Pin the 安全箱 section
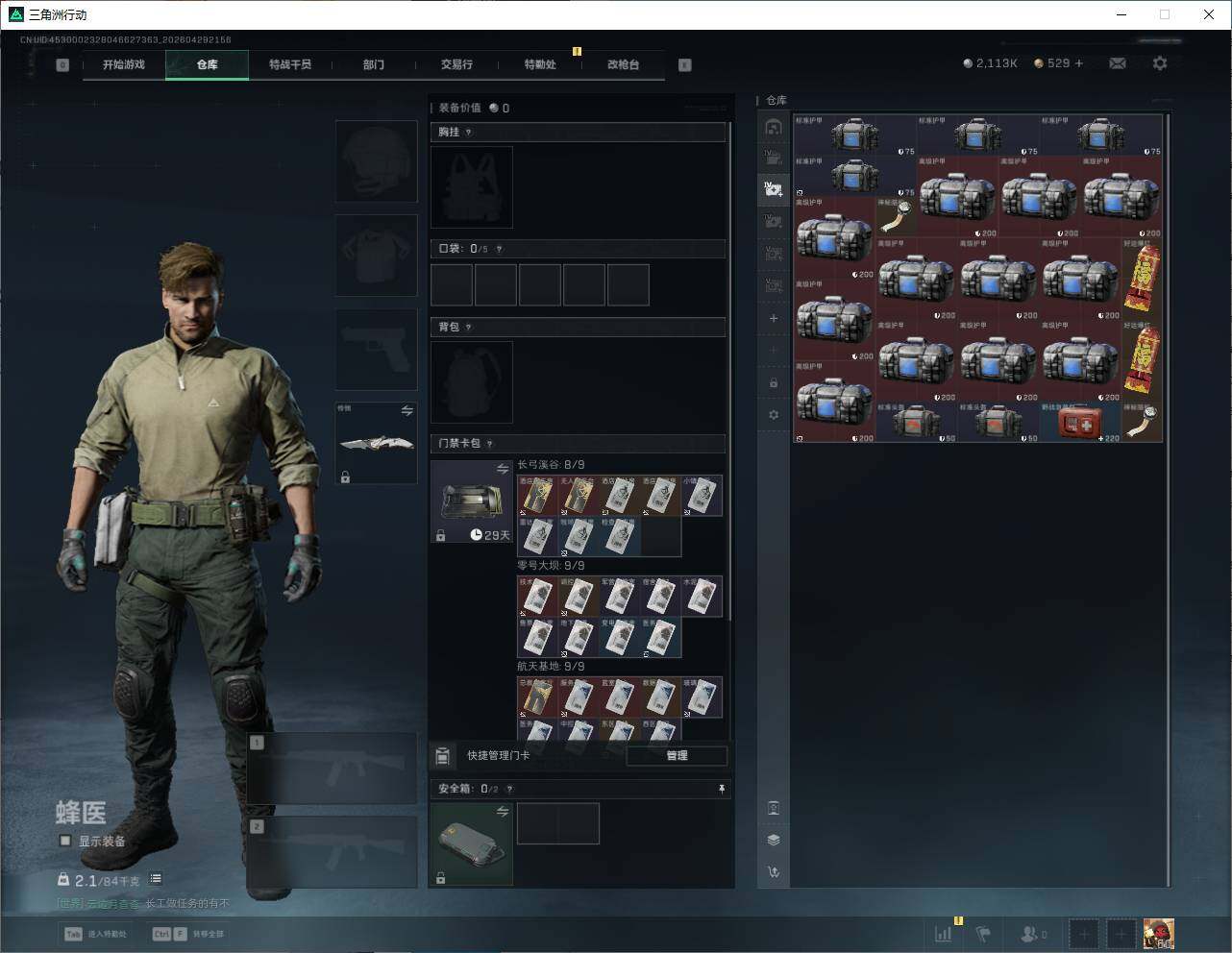The width and height of the screenshot is (1232, 953). coord(722,789)
